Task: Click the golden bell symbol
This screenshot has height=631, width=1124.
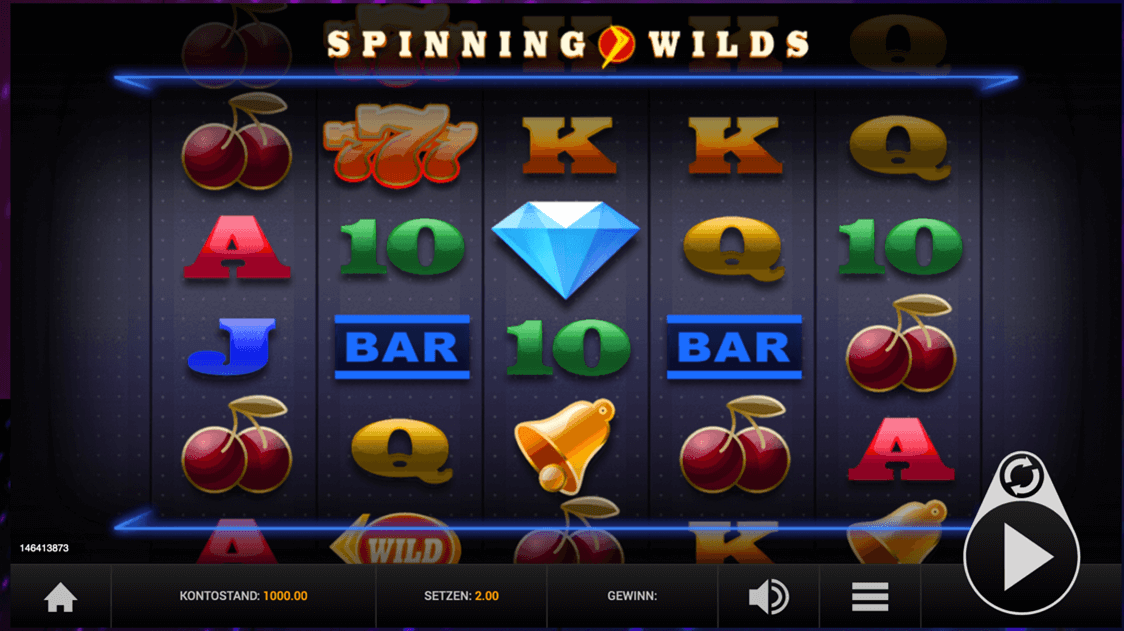Action: (566, 446)
